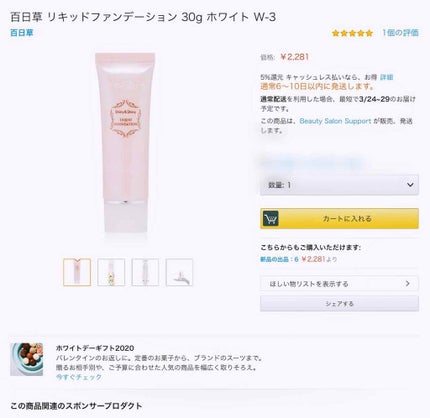This screenshot has width=430, height=418.
Task: Expand the ほしい物リストを表示する arrow
Action: (407, 284)
